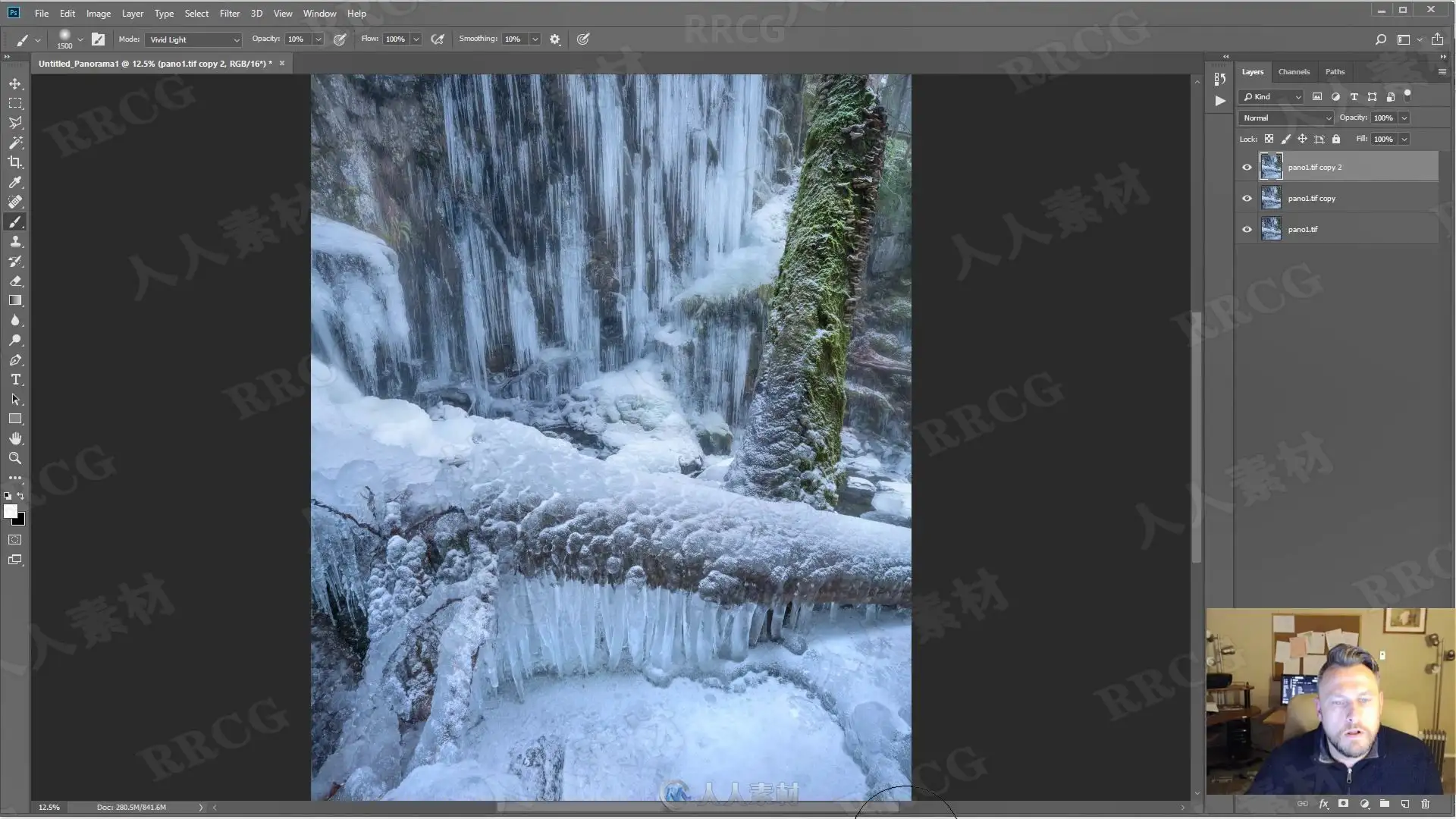This screenshot has width=1456, height=819.
Task: Open brush smoothing options gear
Action: [x=555, y=39]
